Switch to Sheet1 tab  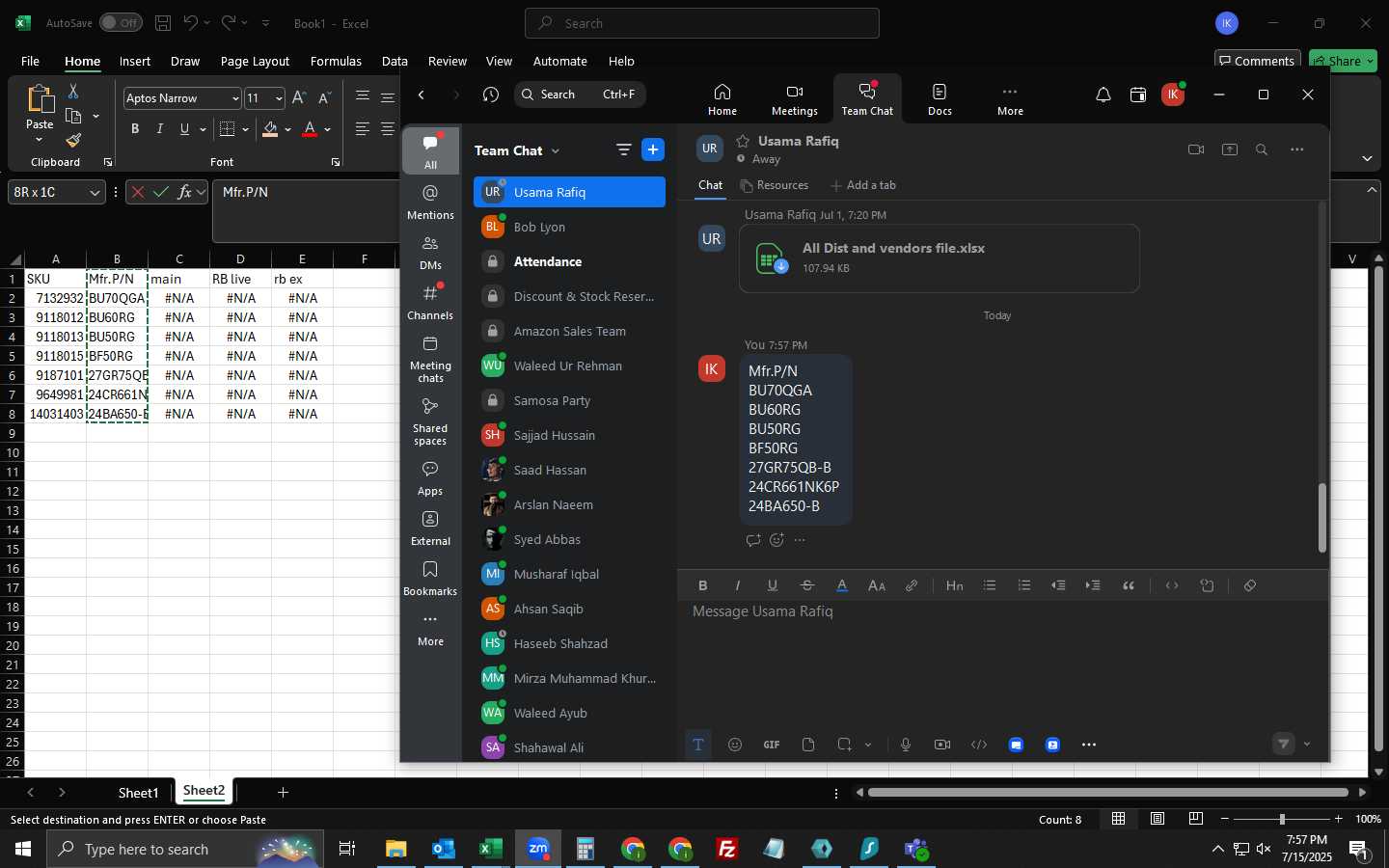tap(138, 793)
